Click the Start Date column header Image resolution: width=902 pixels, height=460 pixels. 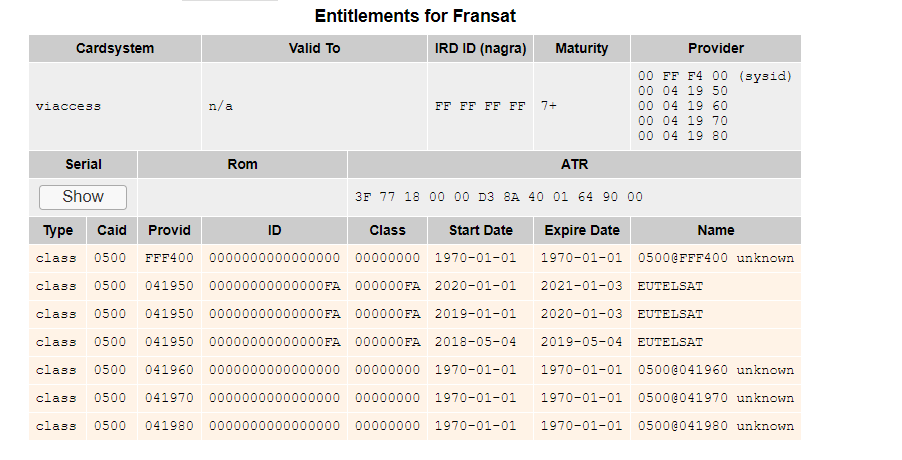point(480,230)
